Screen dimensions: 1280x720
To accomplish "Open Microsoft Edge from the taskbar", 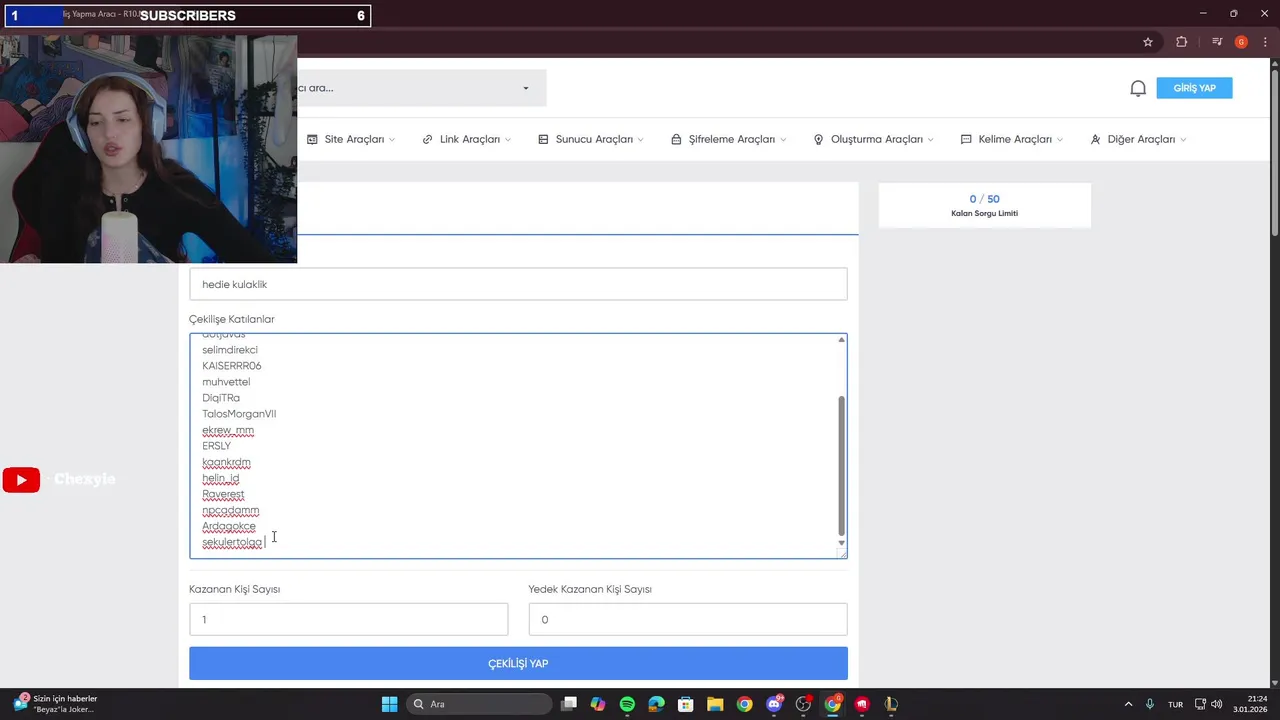I will tap(656, 704).
